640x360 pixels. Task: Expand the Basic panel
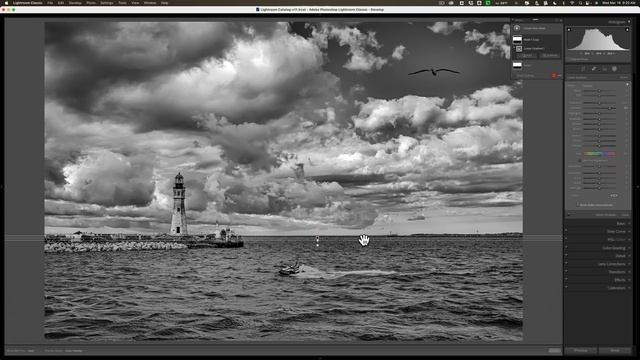pos(629,223)
